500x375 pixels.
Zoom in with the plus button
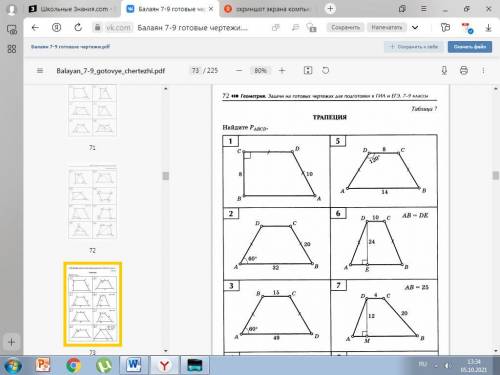[x=282, y=71]
